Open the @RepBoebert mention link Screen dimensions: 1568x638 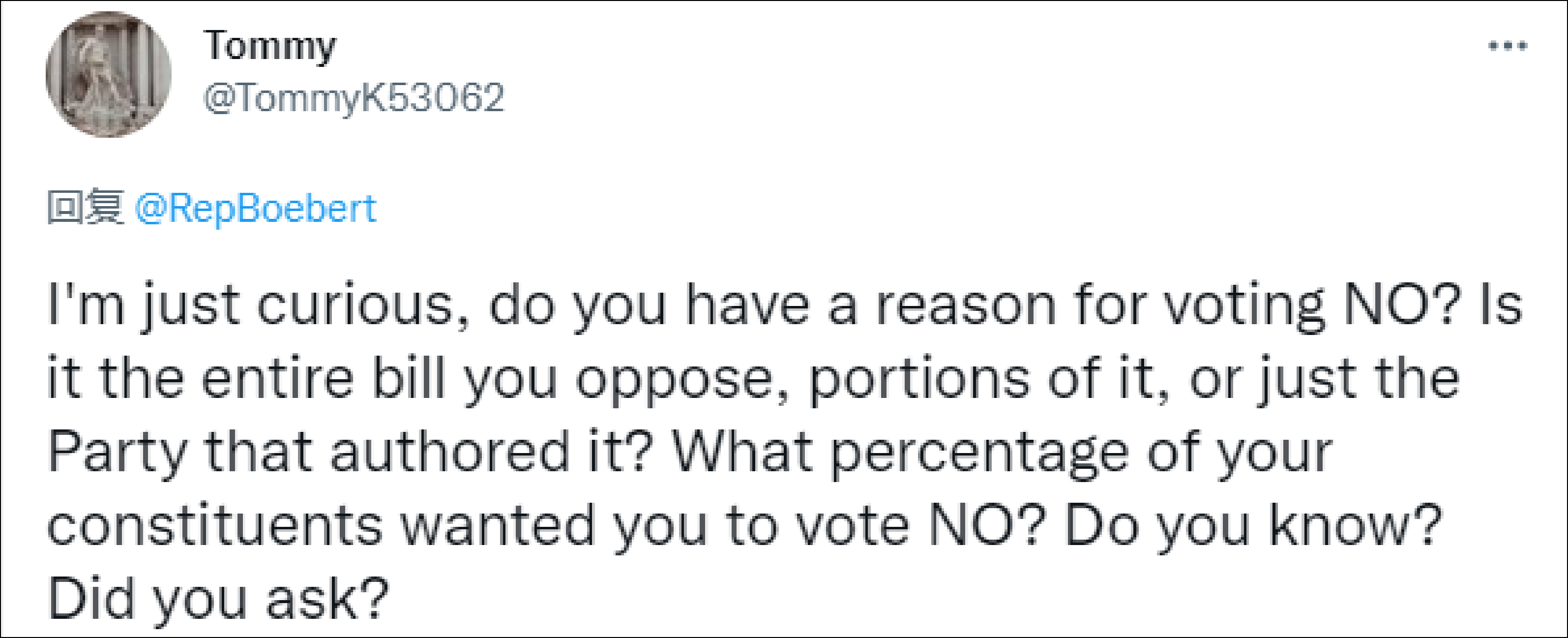pos(255,209)
